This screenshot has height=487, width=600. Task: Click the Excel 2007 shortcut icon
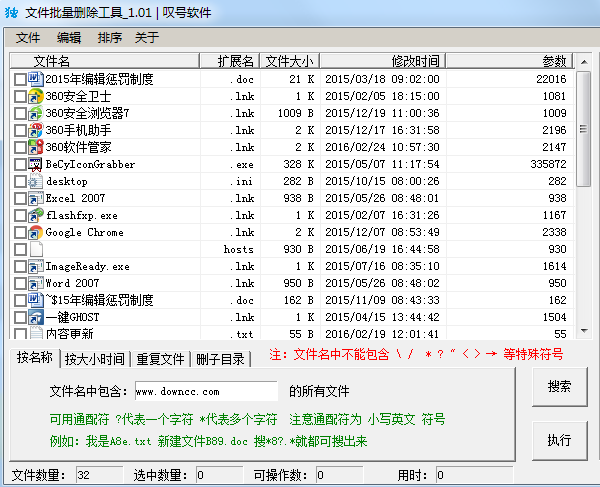click(x=36, y=198)
